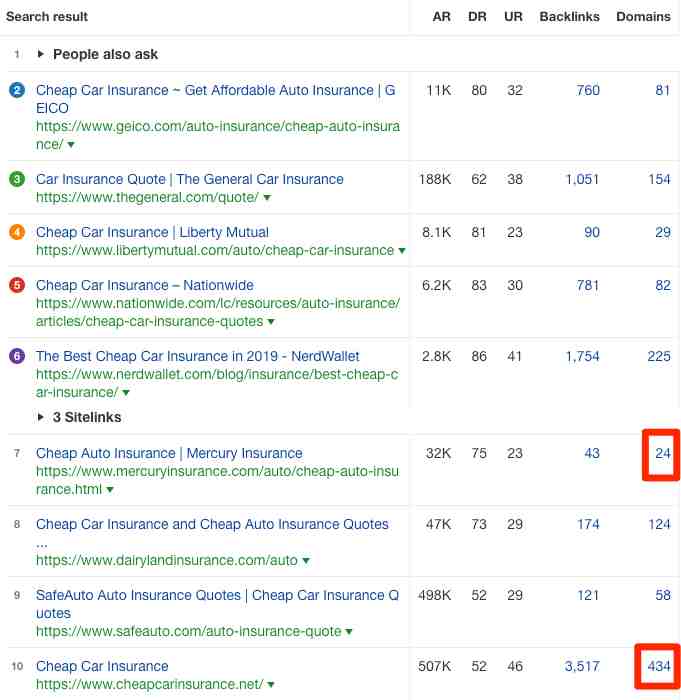Open the nerdwallet.com best-cheap-car-insurance URL
This screenshot has height=700, width=681.
(x=217, y=383)
